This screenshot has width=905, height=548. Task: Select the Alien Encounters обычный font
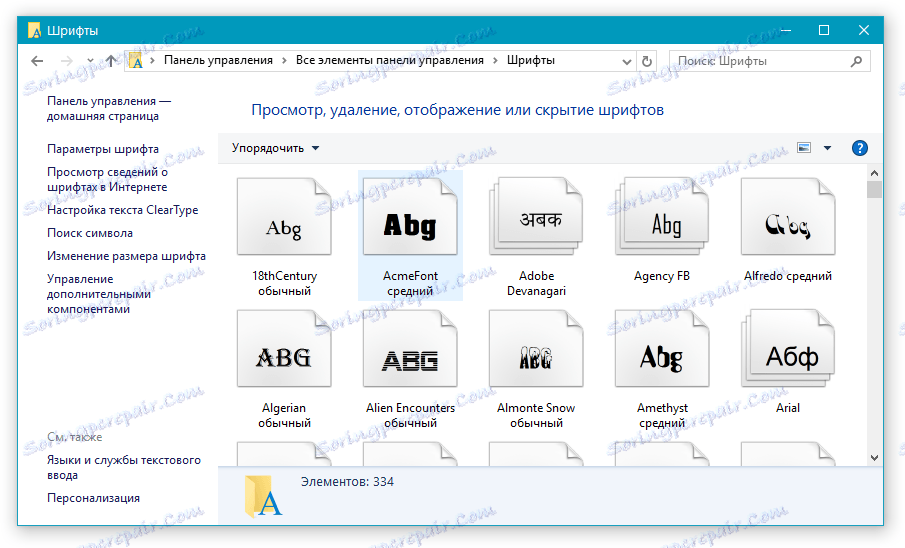click(410, 368)
